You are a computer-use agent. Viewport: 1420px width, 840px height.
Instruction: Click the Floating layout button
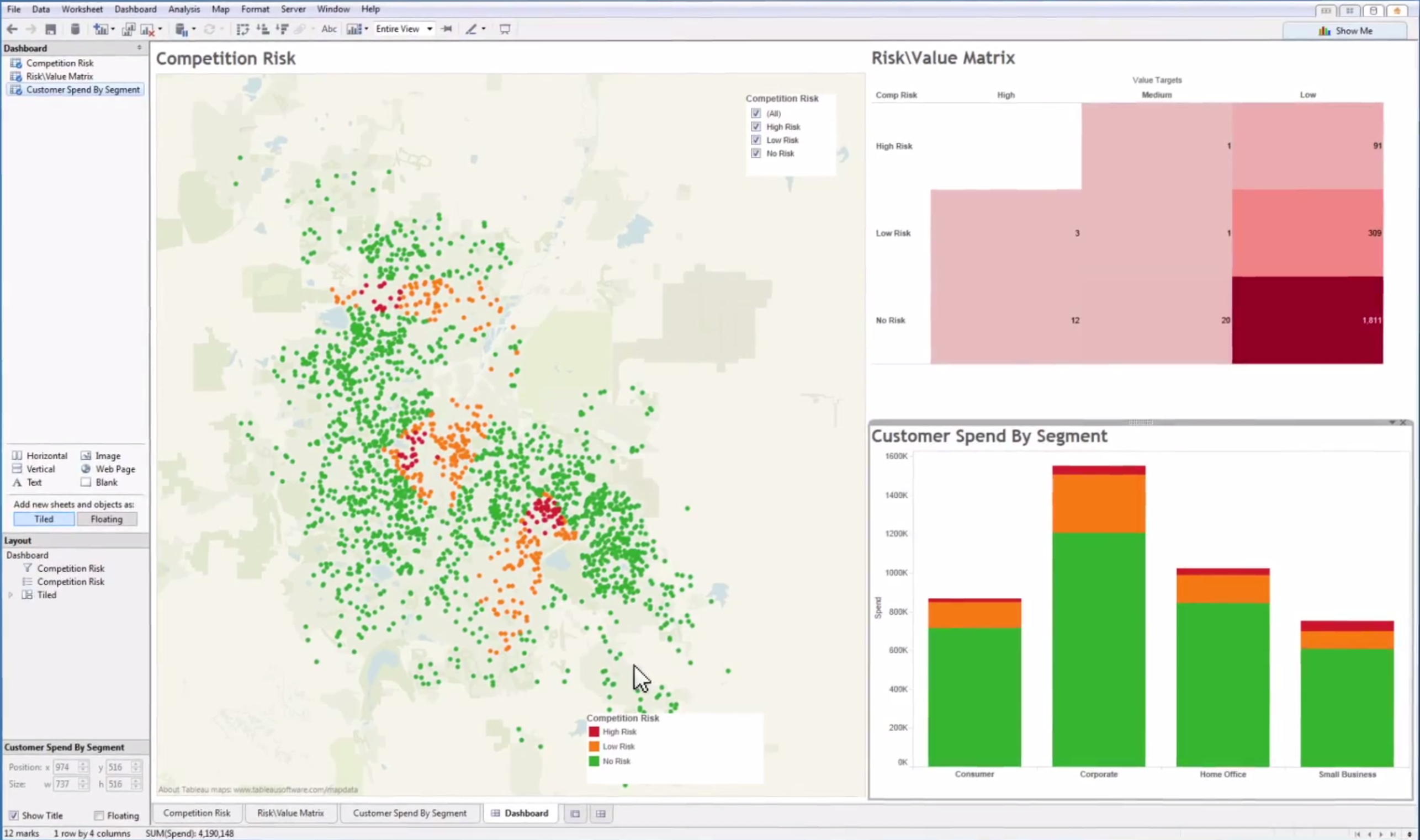(107, 519)
